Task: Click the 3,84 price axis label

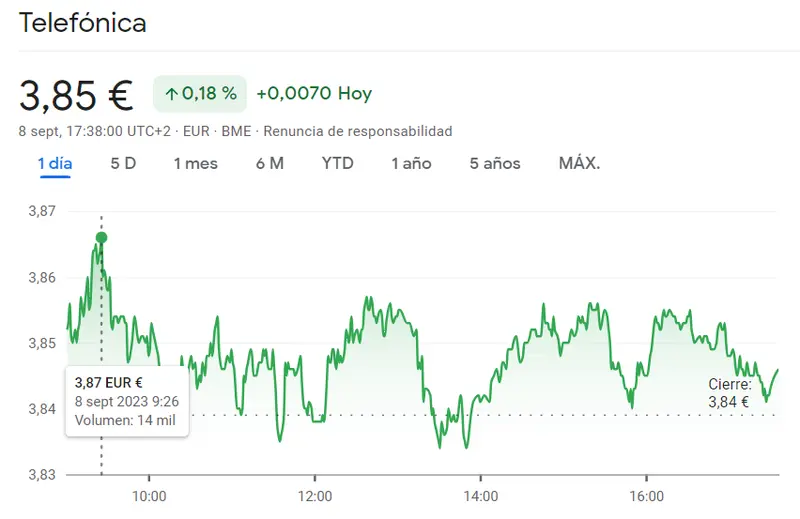Action: [42, 409]
